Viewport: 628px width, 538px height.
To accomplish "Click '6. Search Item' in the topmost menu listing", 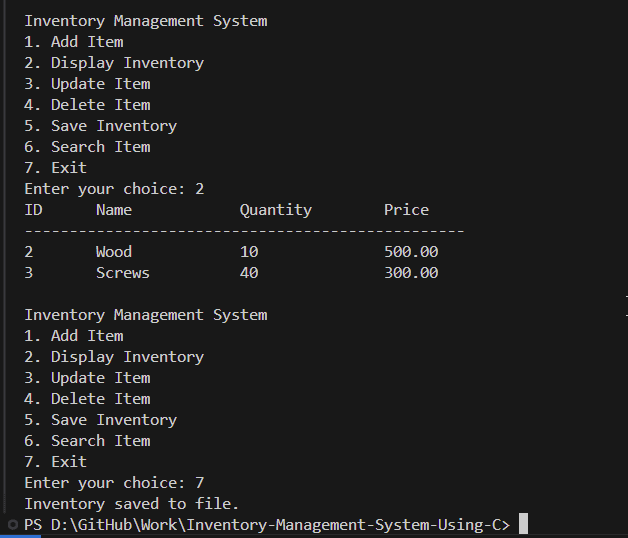I will pyautogui.click(x=87, y=147).
